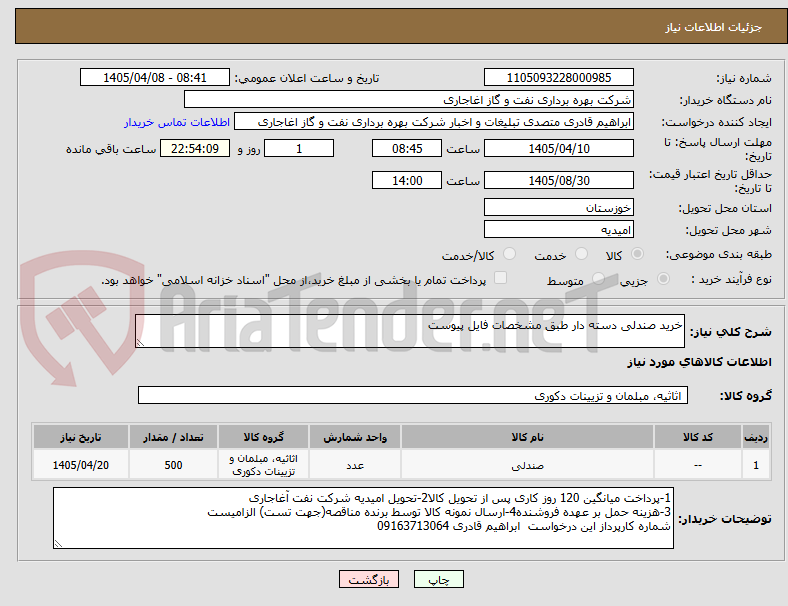
Task: Click the need date cell 1405/04/20
Action: 81,465
